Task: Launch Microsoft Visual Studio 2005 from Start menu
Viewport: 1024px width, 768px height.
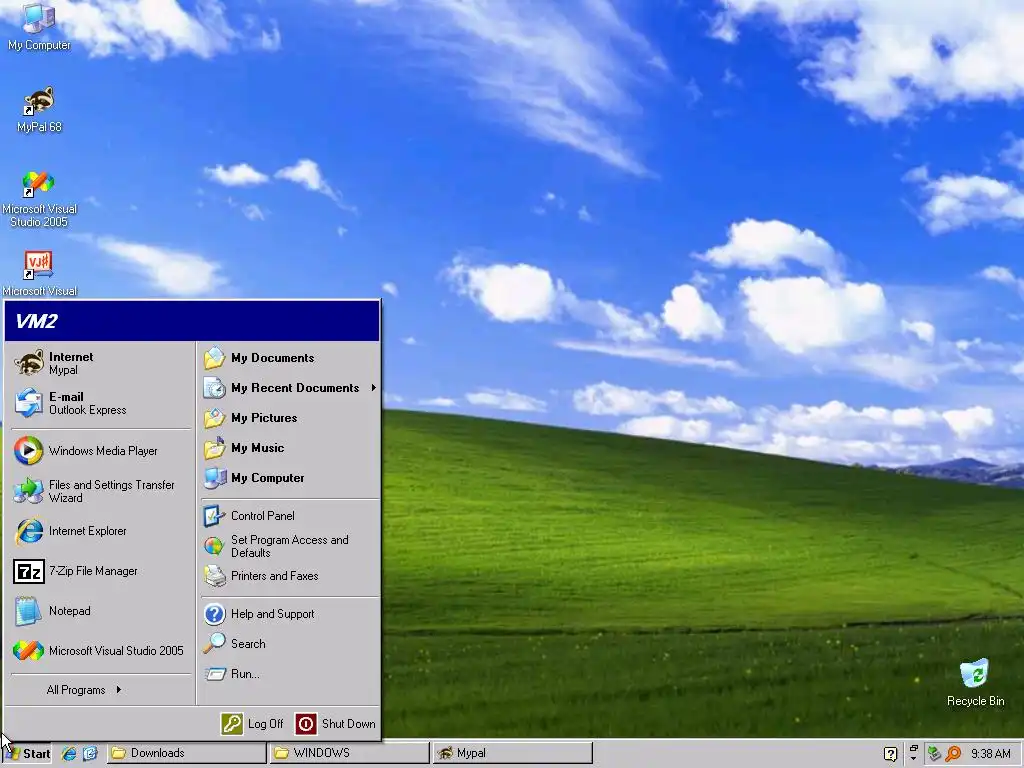Action: 99,650
